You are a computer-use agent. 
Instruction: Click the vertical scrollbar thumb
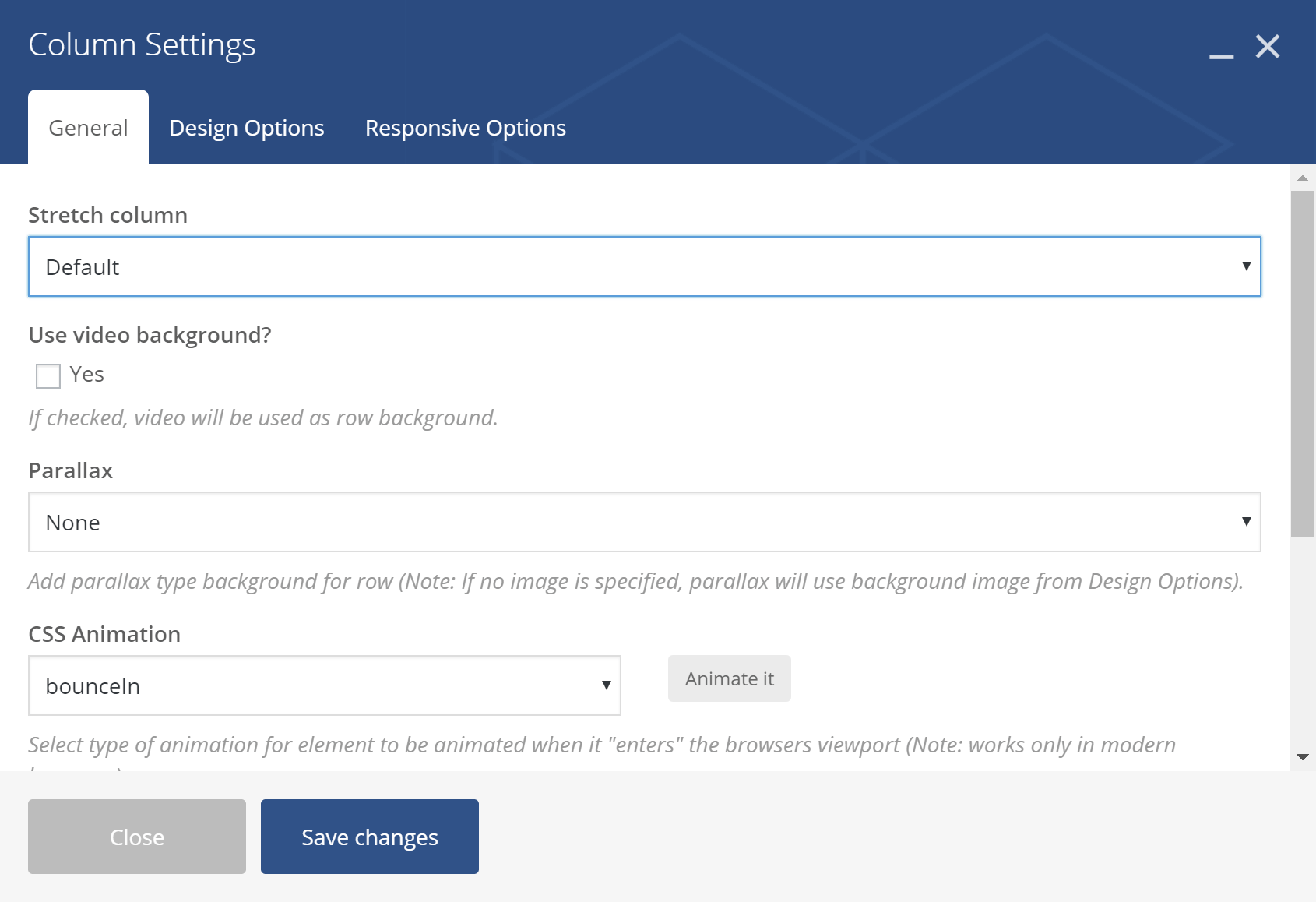point(1302,362)
